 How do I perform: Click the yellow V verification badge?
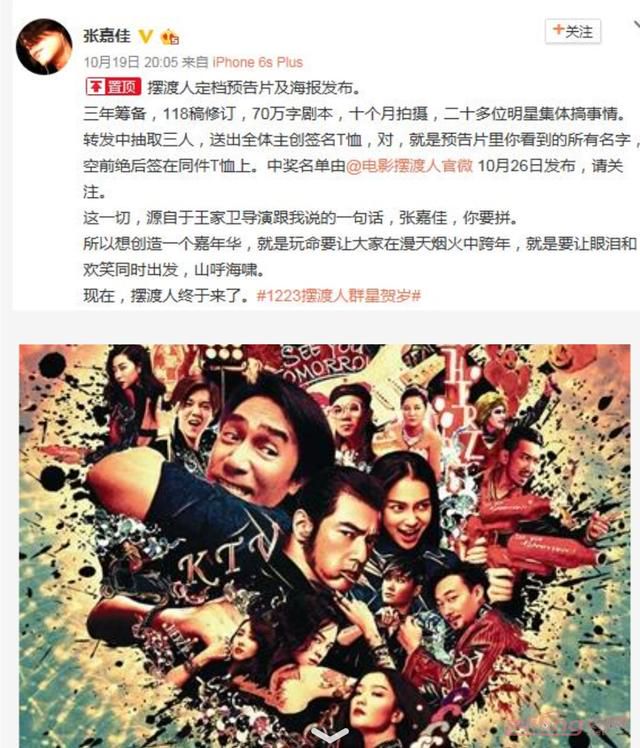[146, 36]
